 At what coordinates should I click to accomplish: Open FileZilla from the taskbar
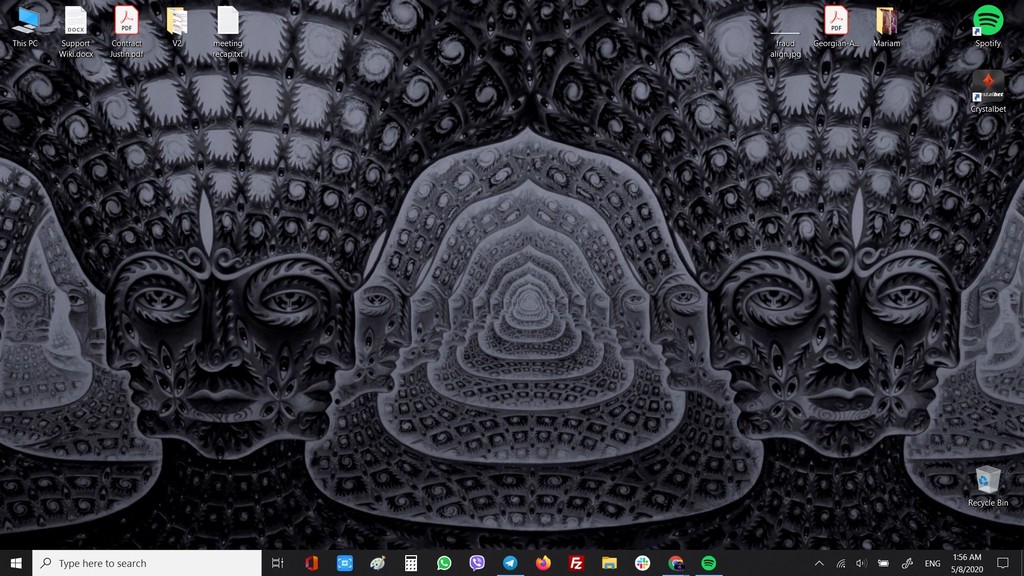pos(576,563)
